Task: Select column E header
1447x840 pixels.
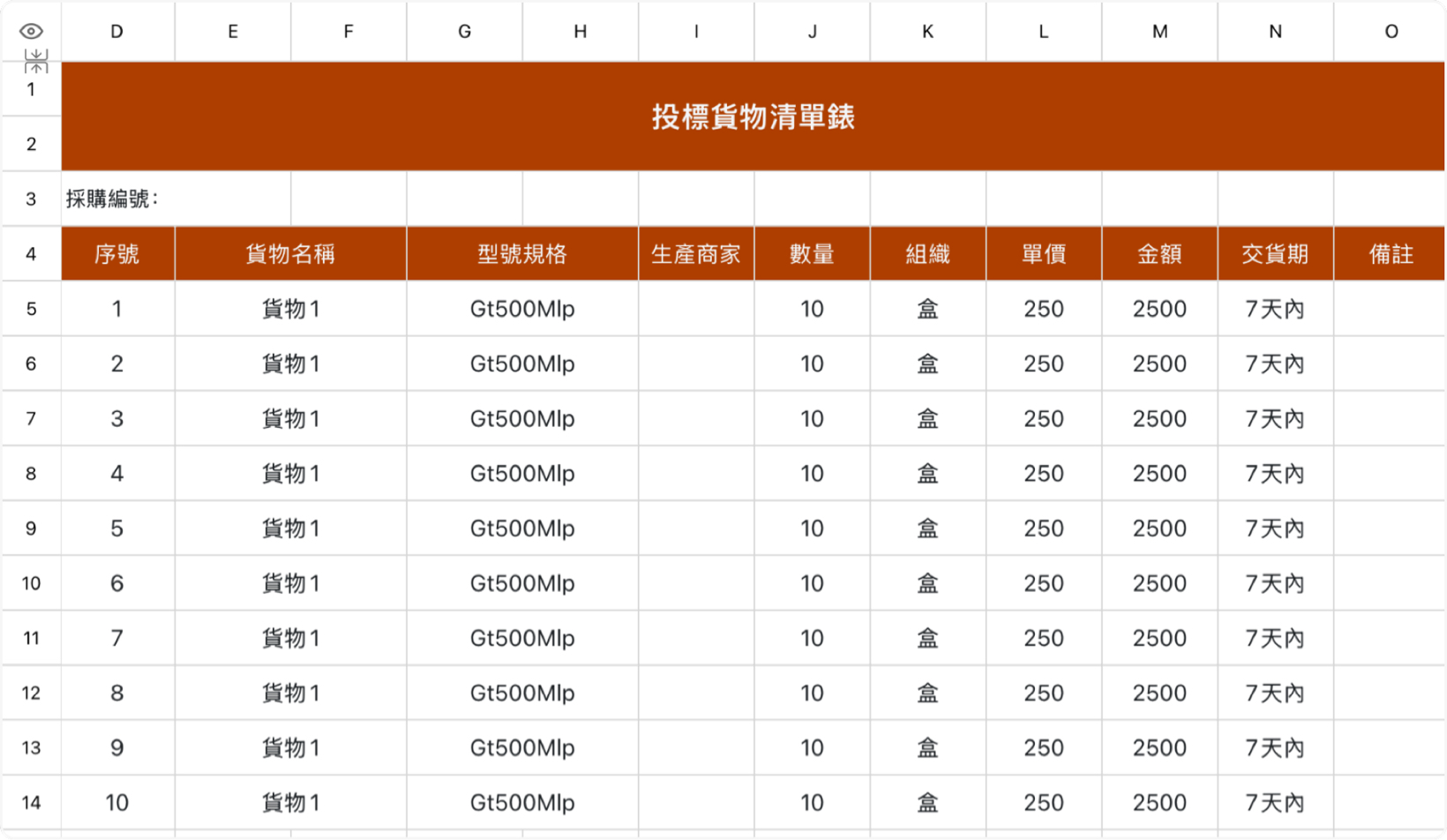Action: click(233, 32)
